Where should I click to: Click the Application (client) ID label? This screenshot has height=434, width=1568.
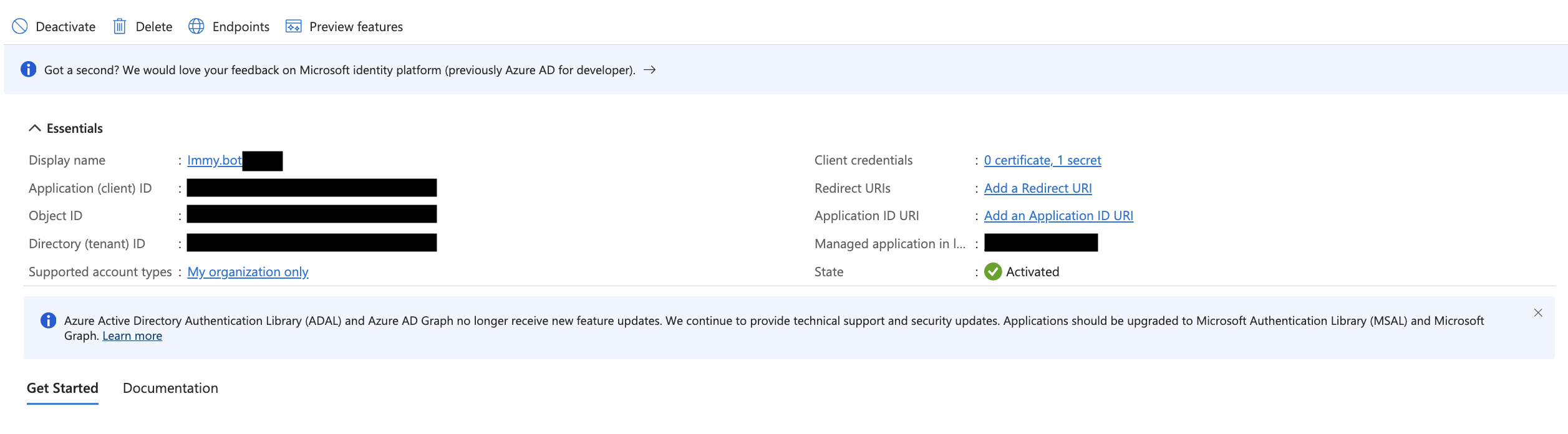click(x=90, y=188)
